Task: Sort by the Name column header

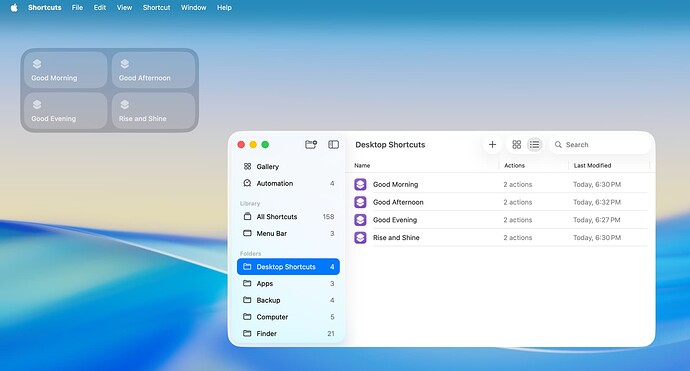Action: (362, 165)
